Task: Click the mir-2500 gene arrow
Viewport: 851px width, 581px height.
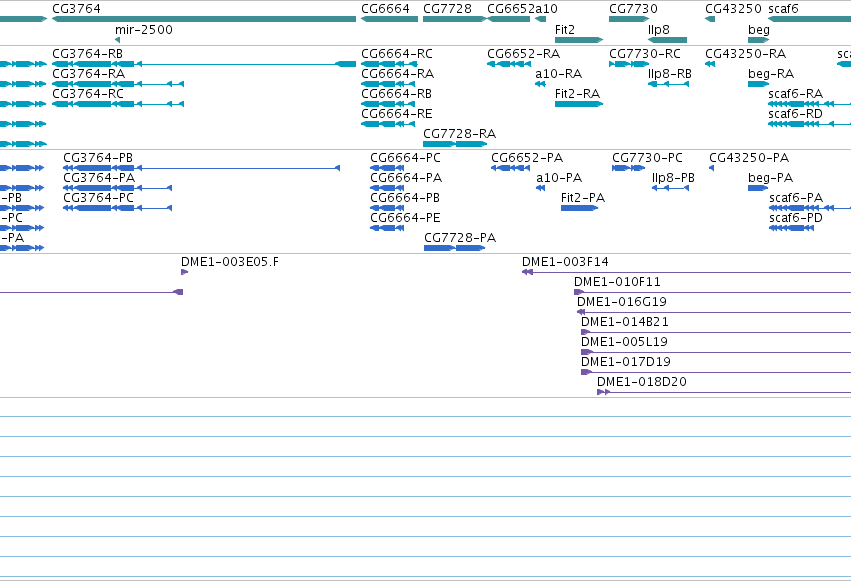Action: tap(117, 40)
